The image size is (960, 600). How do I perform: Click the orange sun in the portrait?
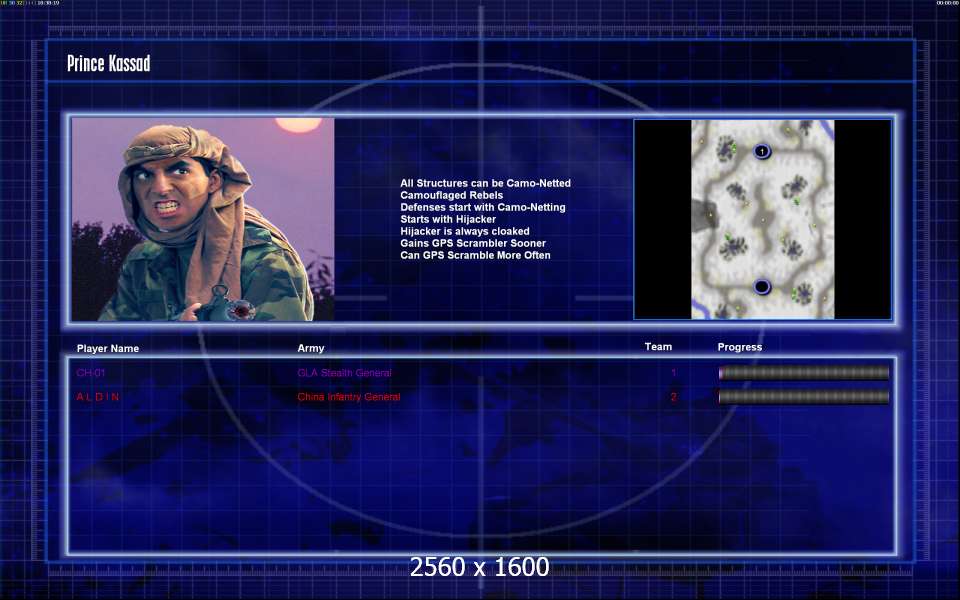click(295, 124)
